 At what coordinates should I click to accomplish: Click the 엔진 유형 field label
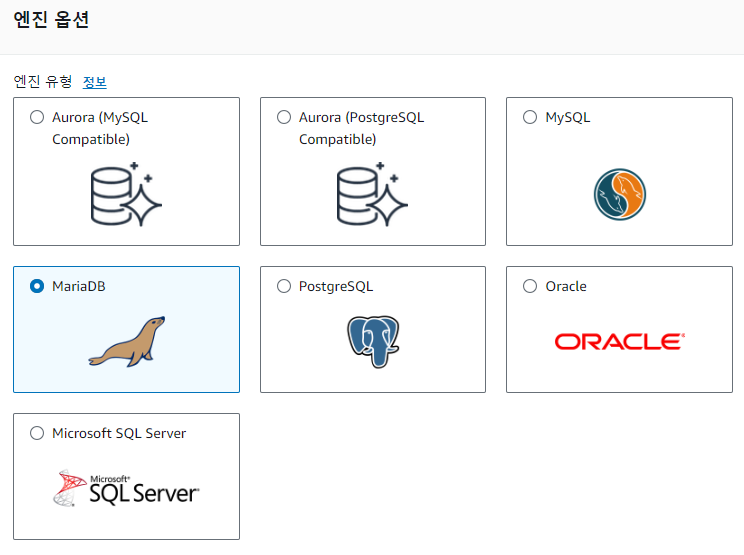43,82
